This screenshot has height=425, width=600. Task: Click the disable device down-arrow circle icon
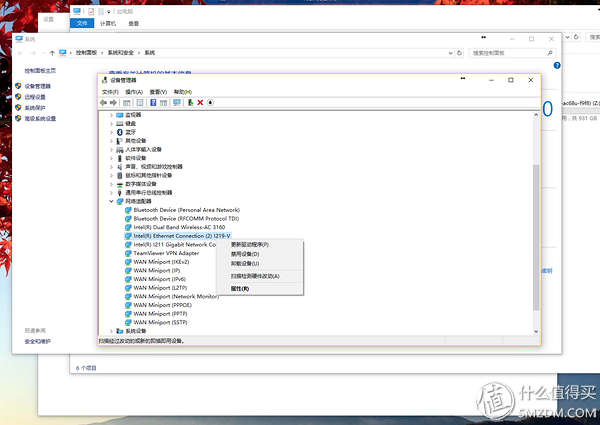click(210, 103)
